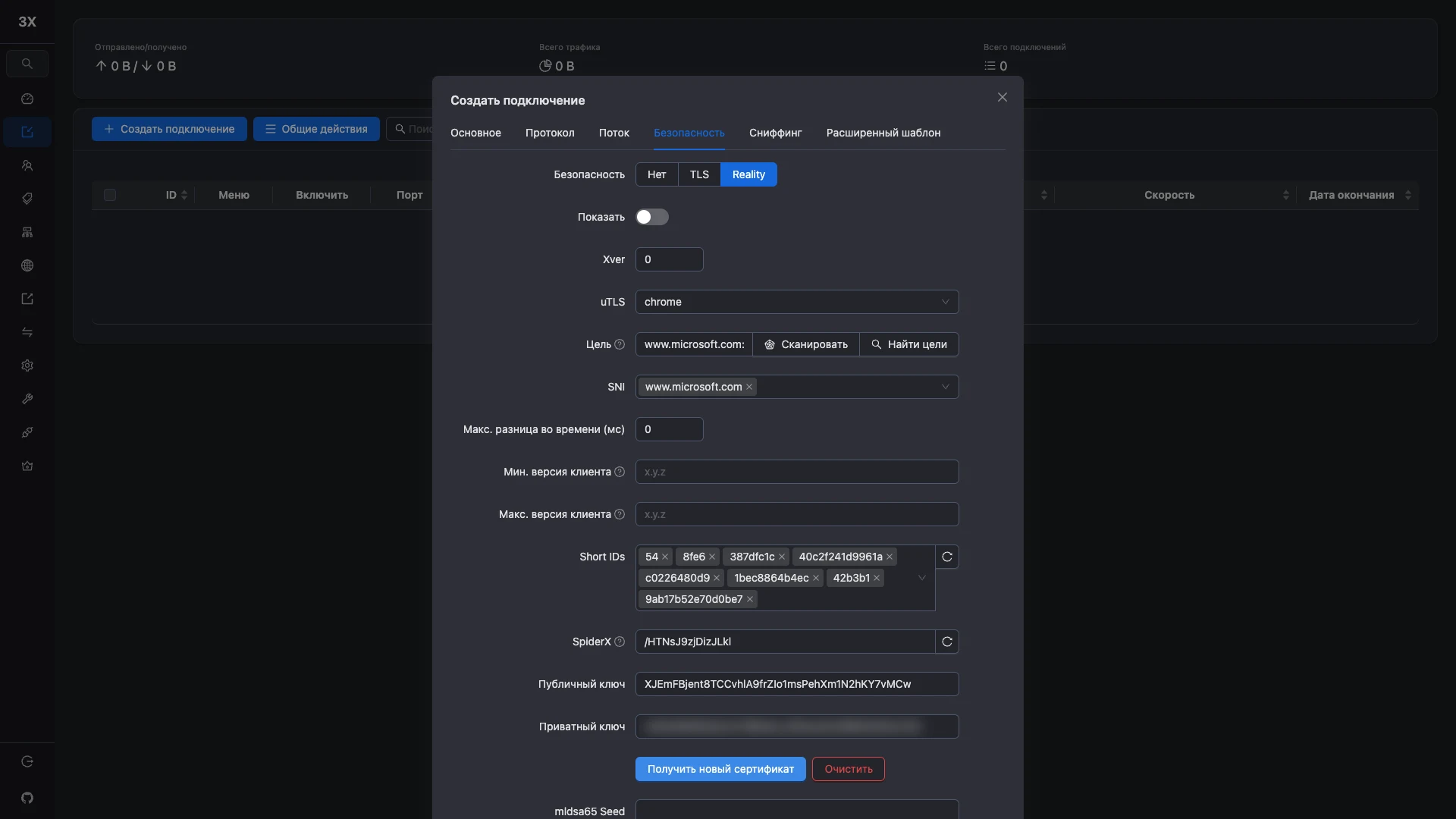The width and height of the screenshot is (1456, 819).
Task: Open the settings gear icon in sidebar
Action: point(27,366)
